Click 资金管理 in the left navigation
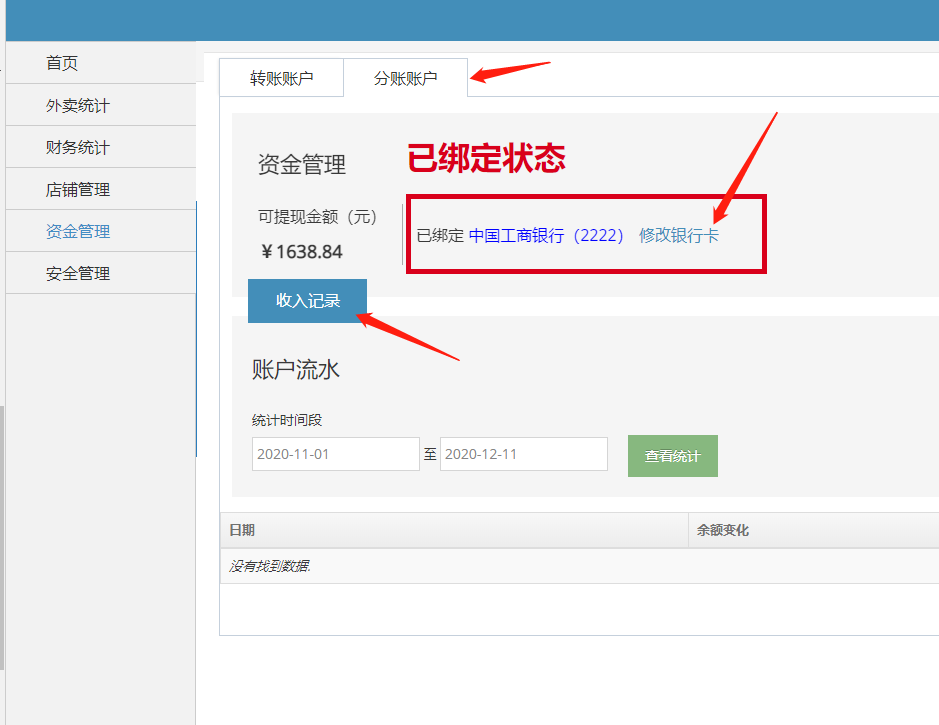The image size is (939, 725). pyautogui.click(x=78, y=231)
